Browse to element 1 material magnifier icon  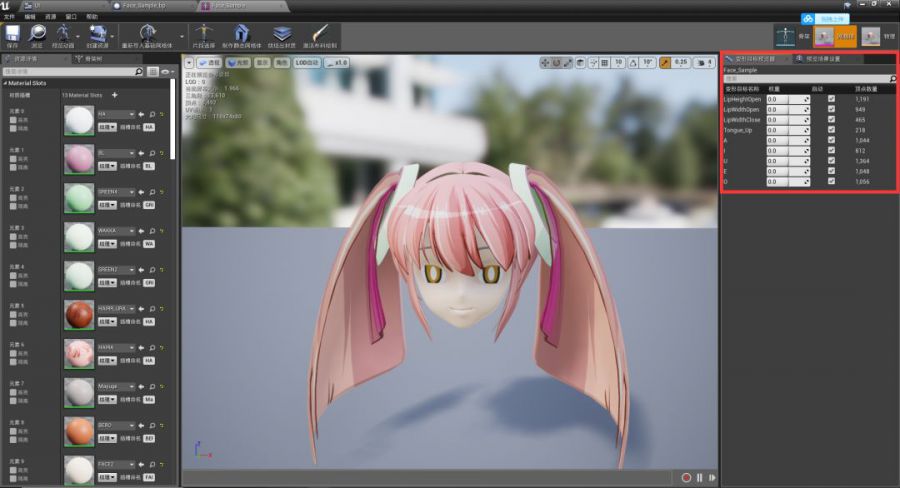(x=152, y=153)
